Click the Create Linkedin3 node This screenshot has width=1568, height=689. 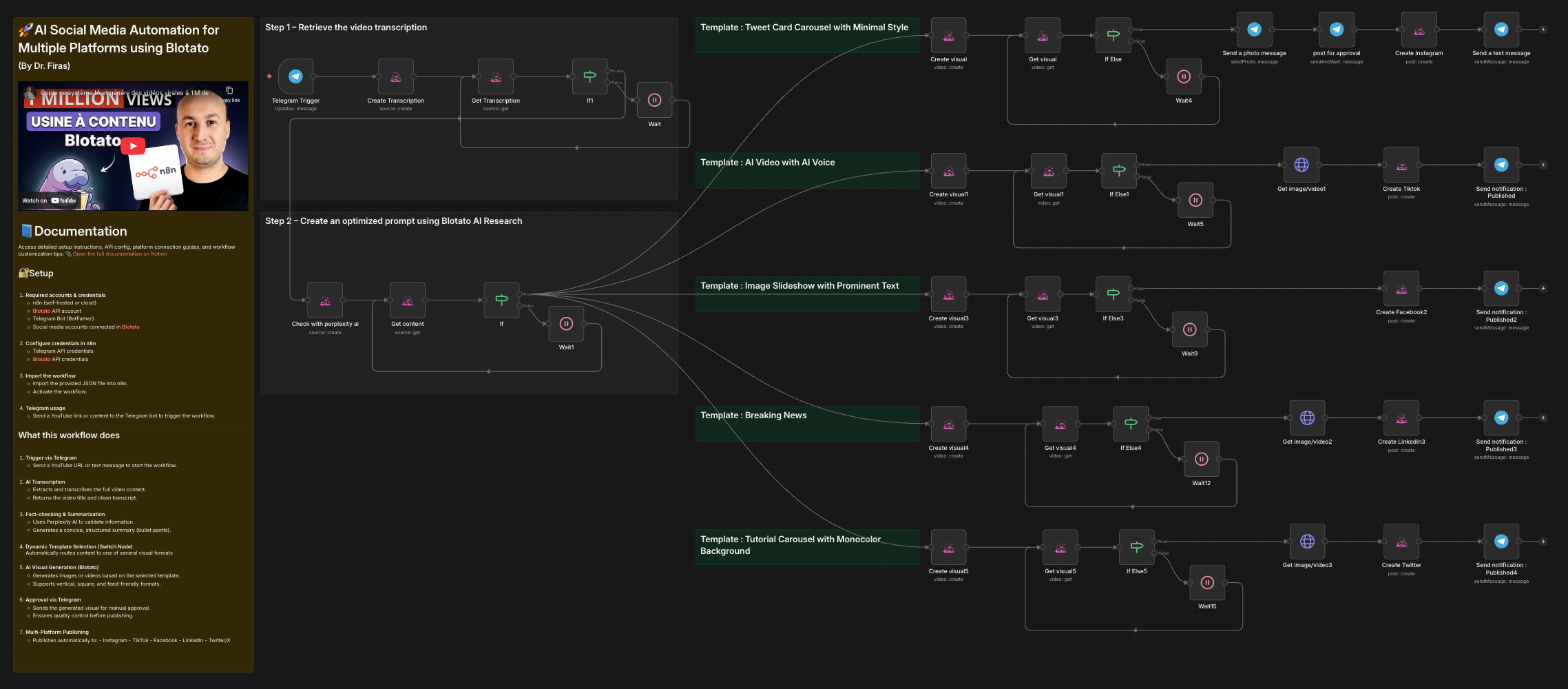[x=1401, y=418]
